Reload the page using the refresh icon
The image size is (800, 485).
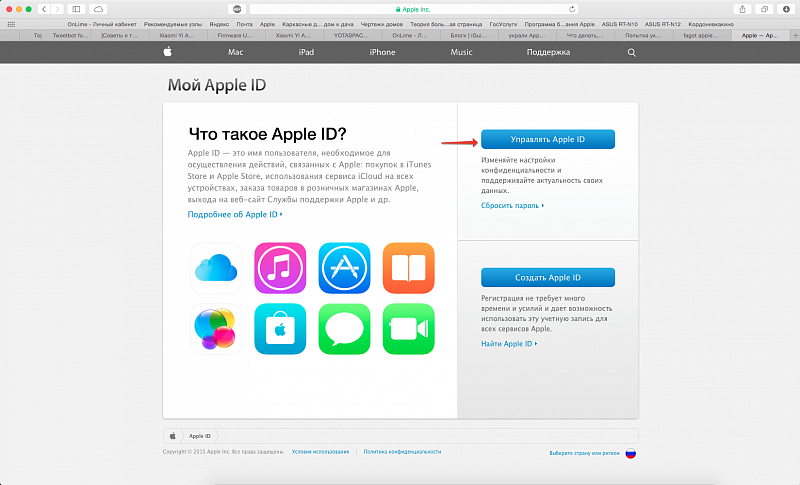(x=572, y=9)
